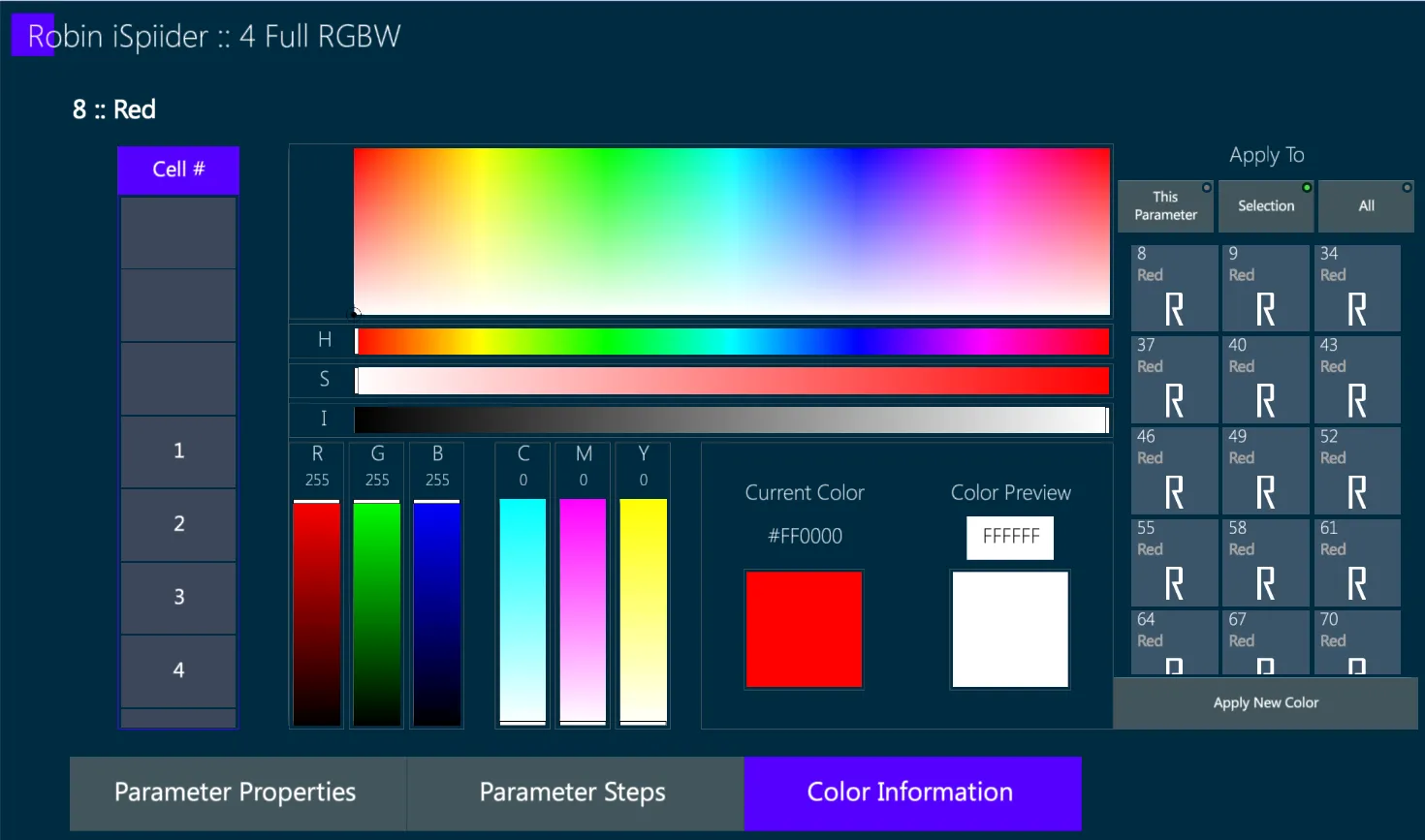This screenshot has height=840, width=1425.
Task: Click the Intensity grayscale slider
Action: [732, 420]
